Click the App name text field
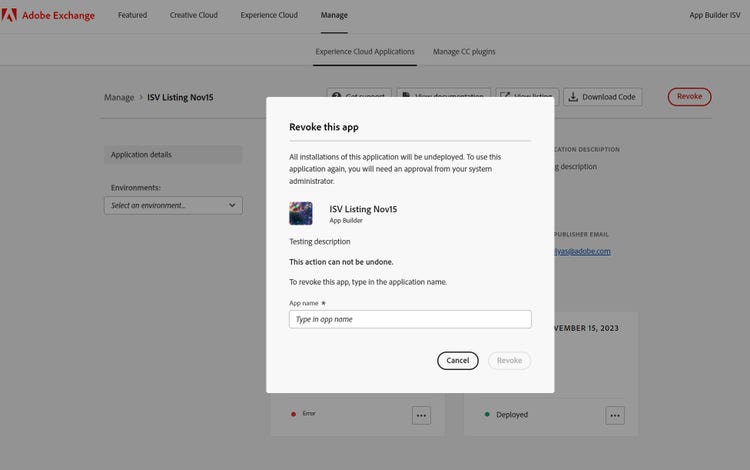This screenshot has width=750, height=470. [x=410, y=319]
